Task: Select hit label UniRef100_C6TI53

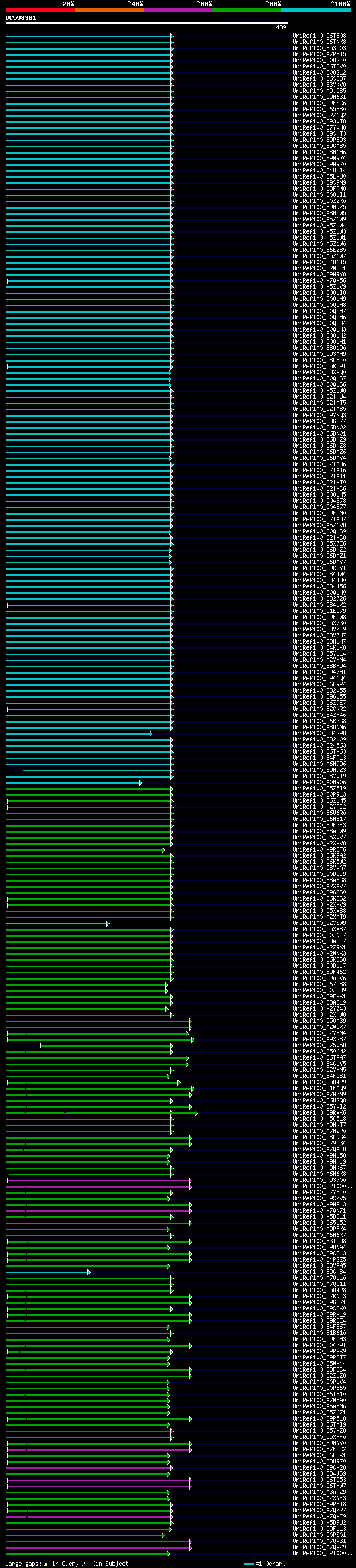Action: coord(319,1480)
